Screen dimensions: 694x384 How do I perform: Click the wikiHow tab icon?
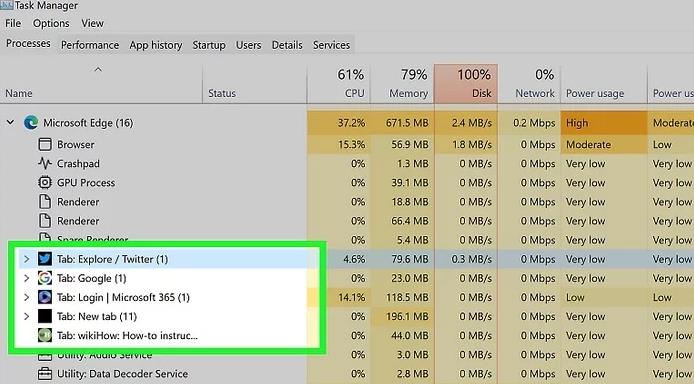click(x=45, y=335)
